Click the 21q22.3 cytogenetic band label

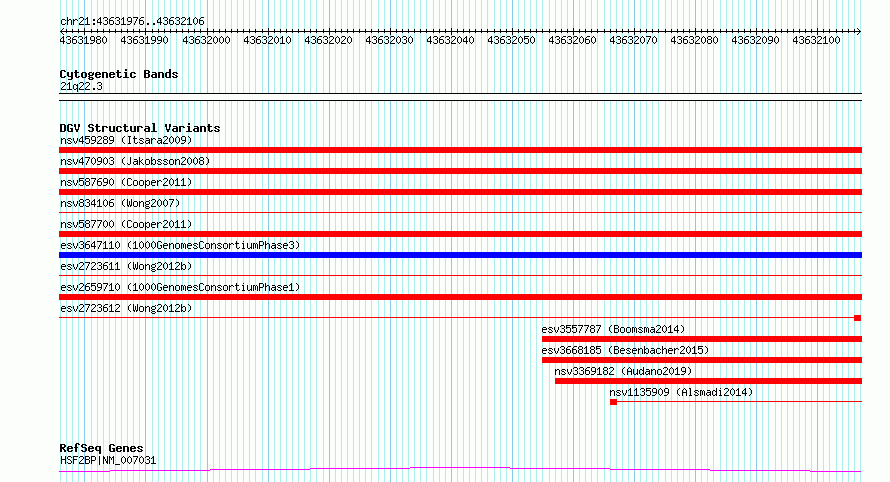[81, 86]
